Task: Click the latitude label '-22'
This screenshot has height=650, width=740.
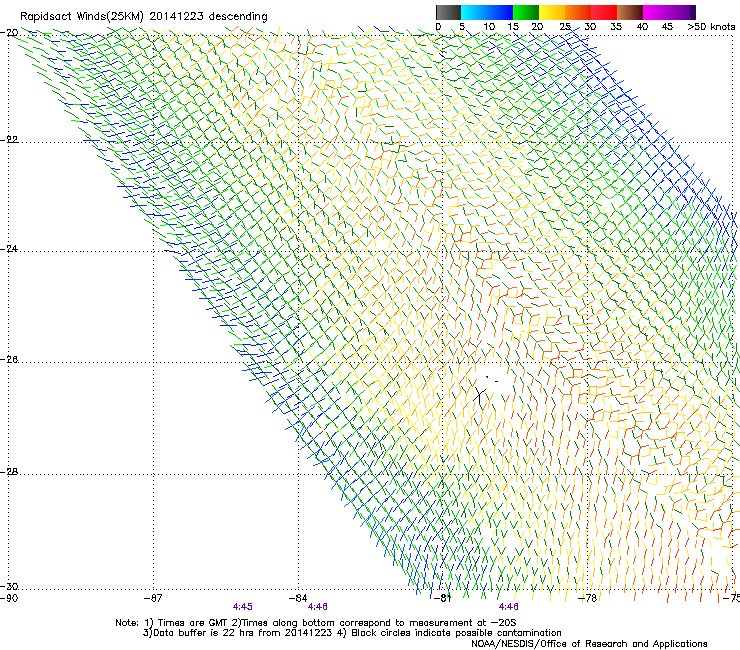Action: [x=9, y=140]
